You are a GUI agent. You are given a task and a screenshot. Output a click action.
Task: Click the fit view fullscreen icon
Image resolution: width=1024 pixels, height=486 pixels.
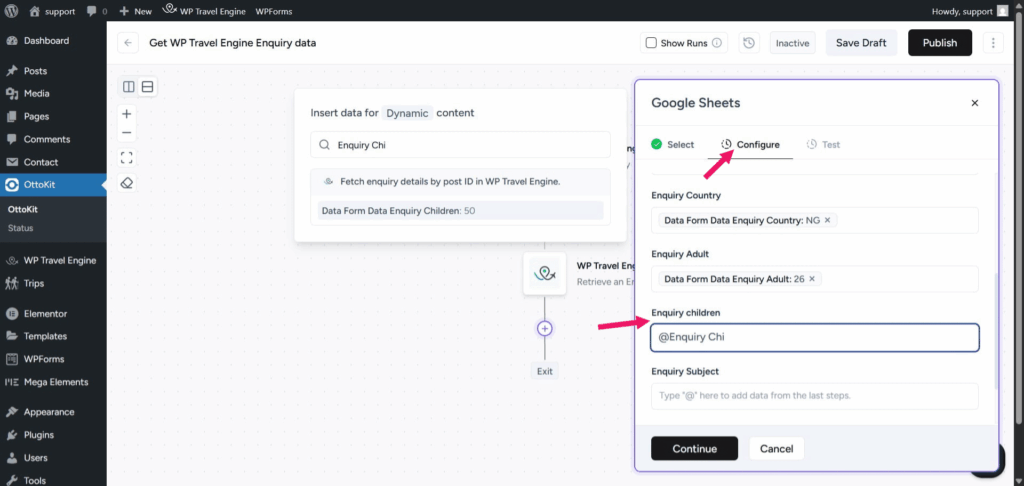coord(127,157)
